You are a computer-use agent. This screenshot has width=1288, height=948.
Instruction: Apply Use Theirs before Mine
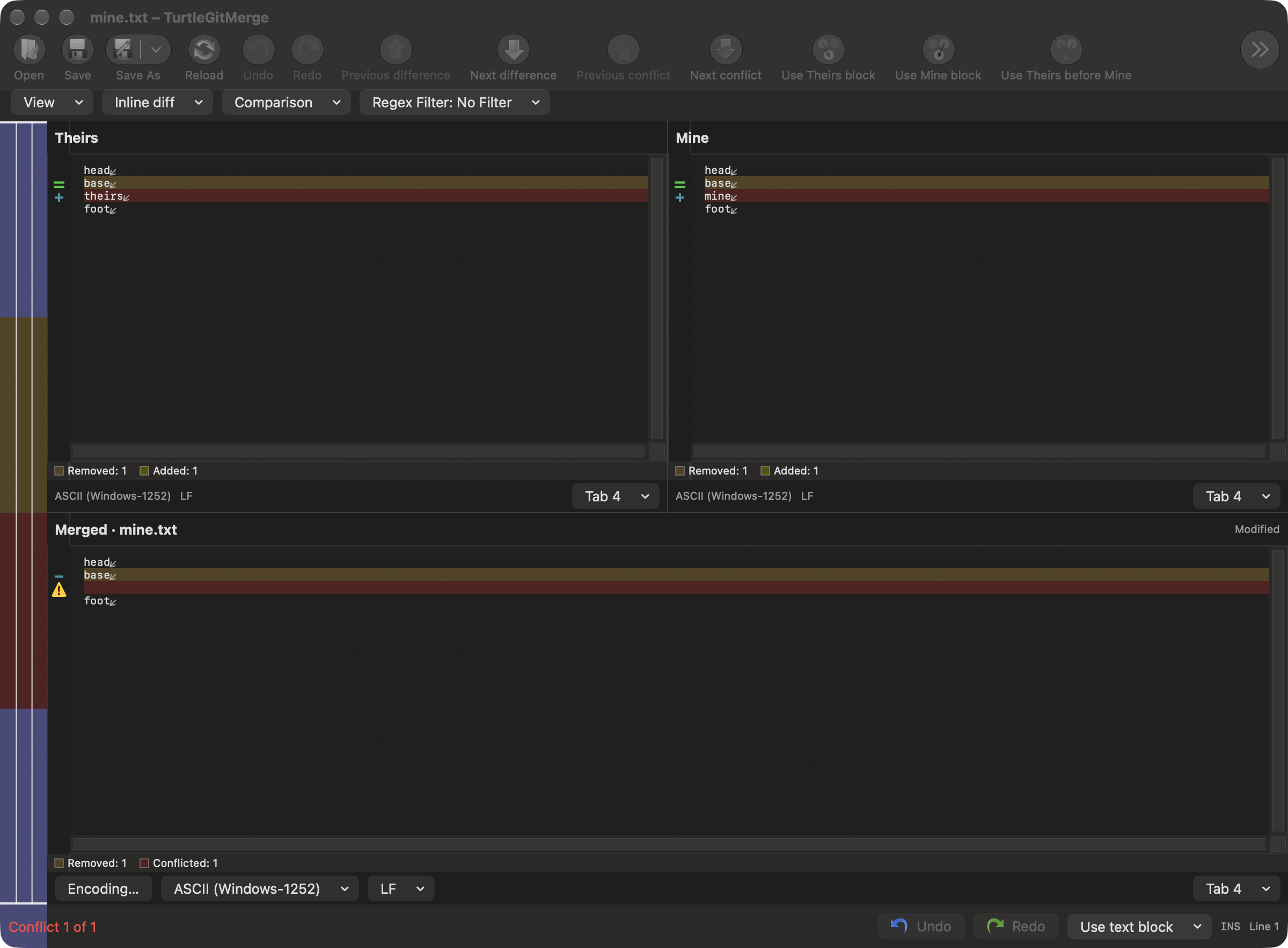1066,50
